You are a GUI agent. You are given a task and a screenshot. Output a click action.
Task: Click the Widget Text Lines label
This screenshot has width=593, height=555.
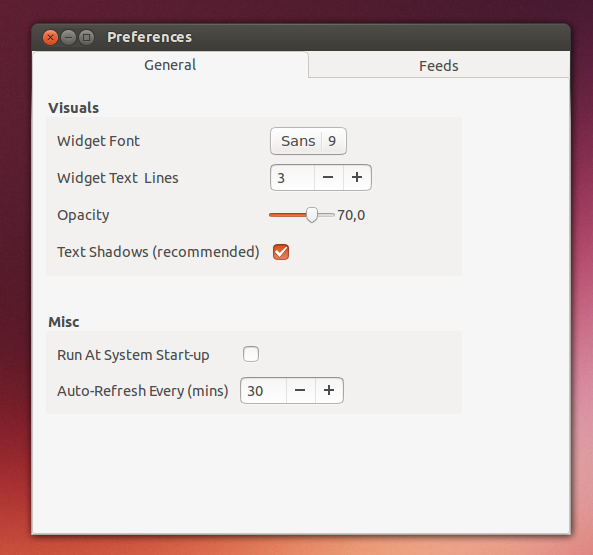click(118, 178)
